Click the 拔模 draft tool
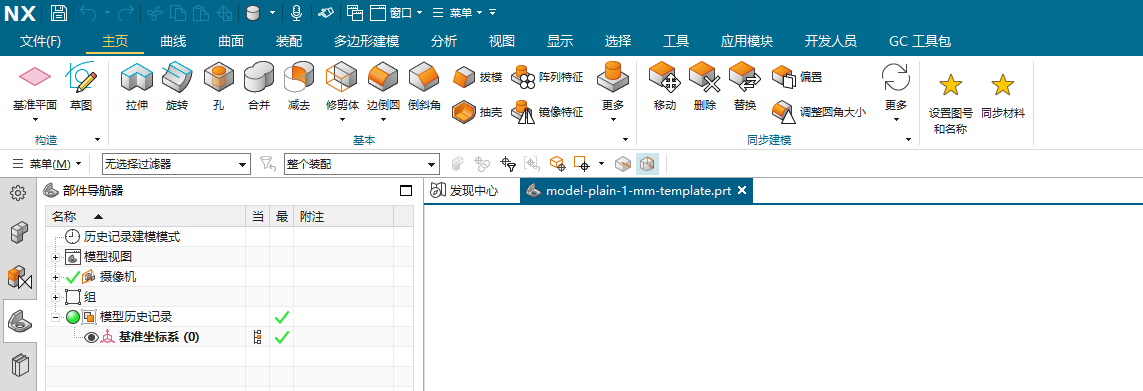1143x391 pixels. pyautogui.click(x=477, y=77)
